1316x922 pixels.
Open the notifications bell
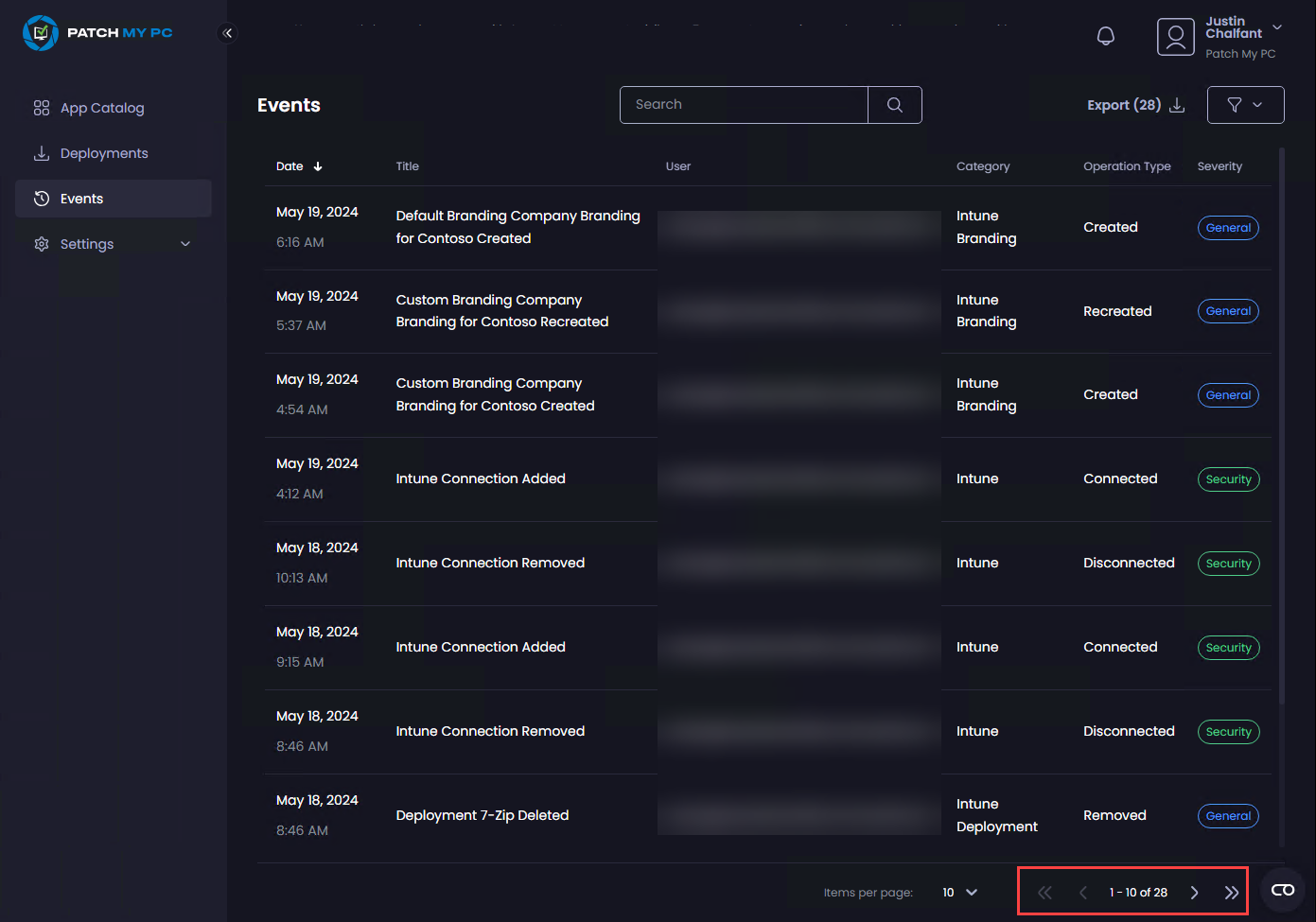click(1105, 35)
